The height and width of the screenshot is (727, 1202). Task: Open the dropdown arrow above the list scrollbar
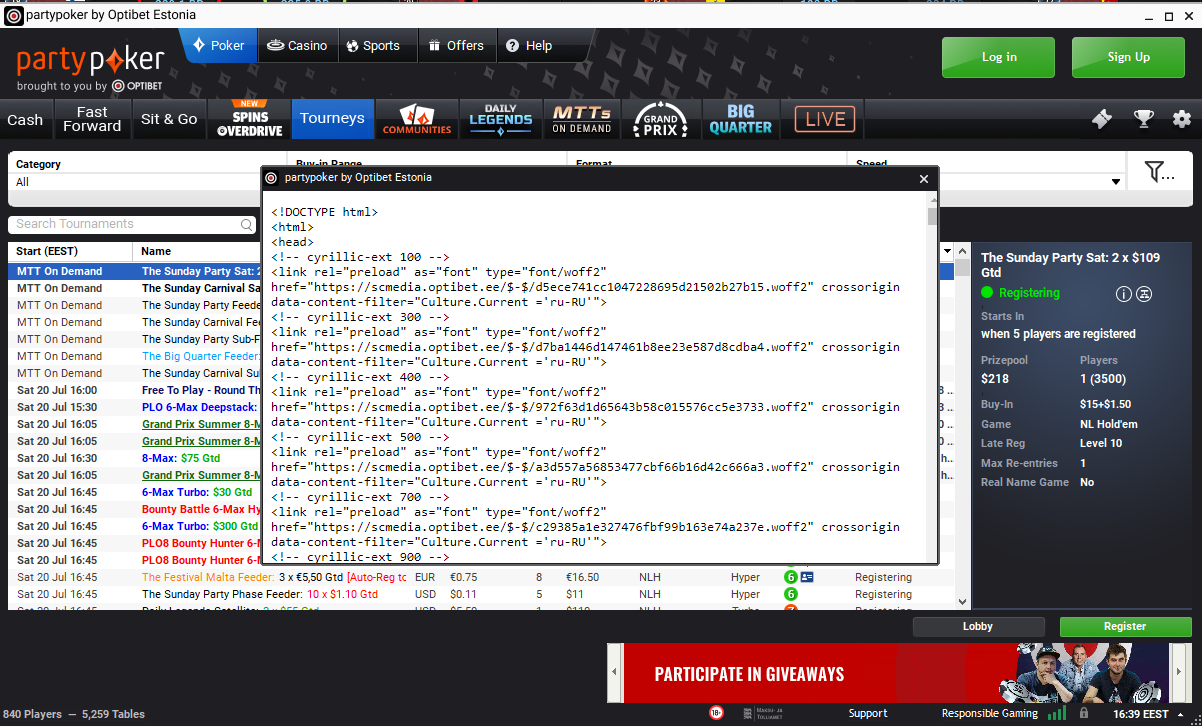pos(947,251)
